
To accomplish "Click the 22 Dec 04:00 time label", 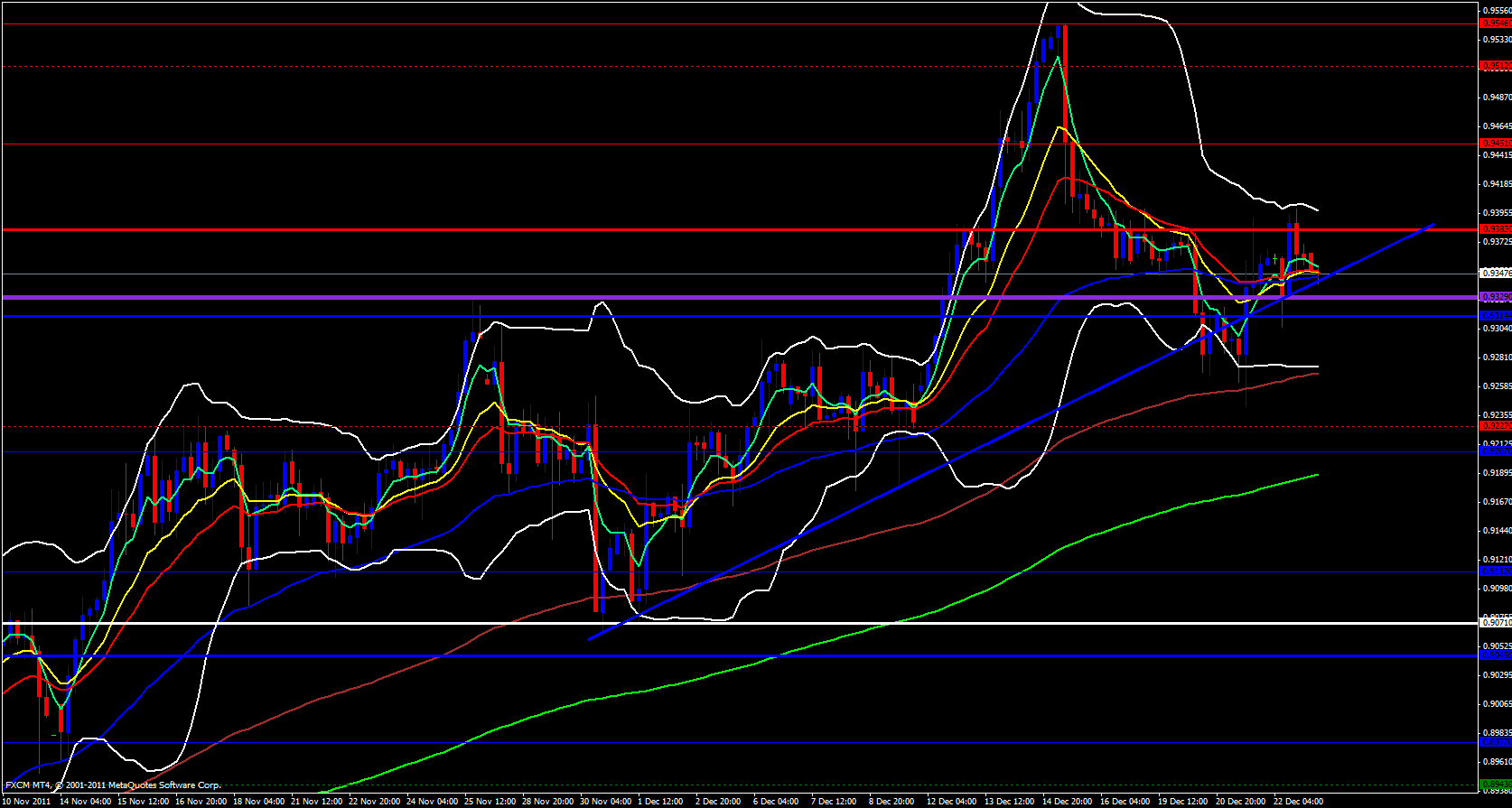I will 1299,802.
